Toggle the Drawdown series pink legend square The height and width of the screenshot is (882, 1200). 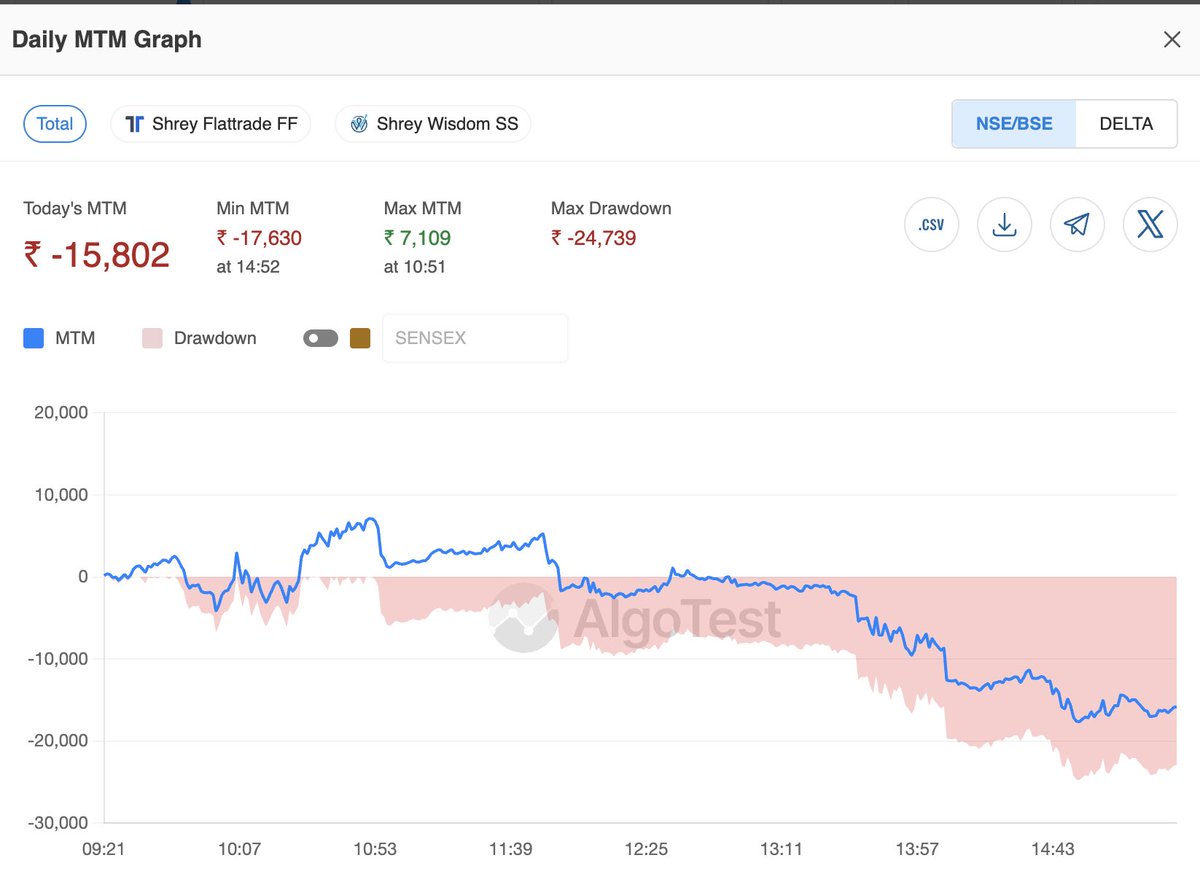point(152,338)
